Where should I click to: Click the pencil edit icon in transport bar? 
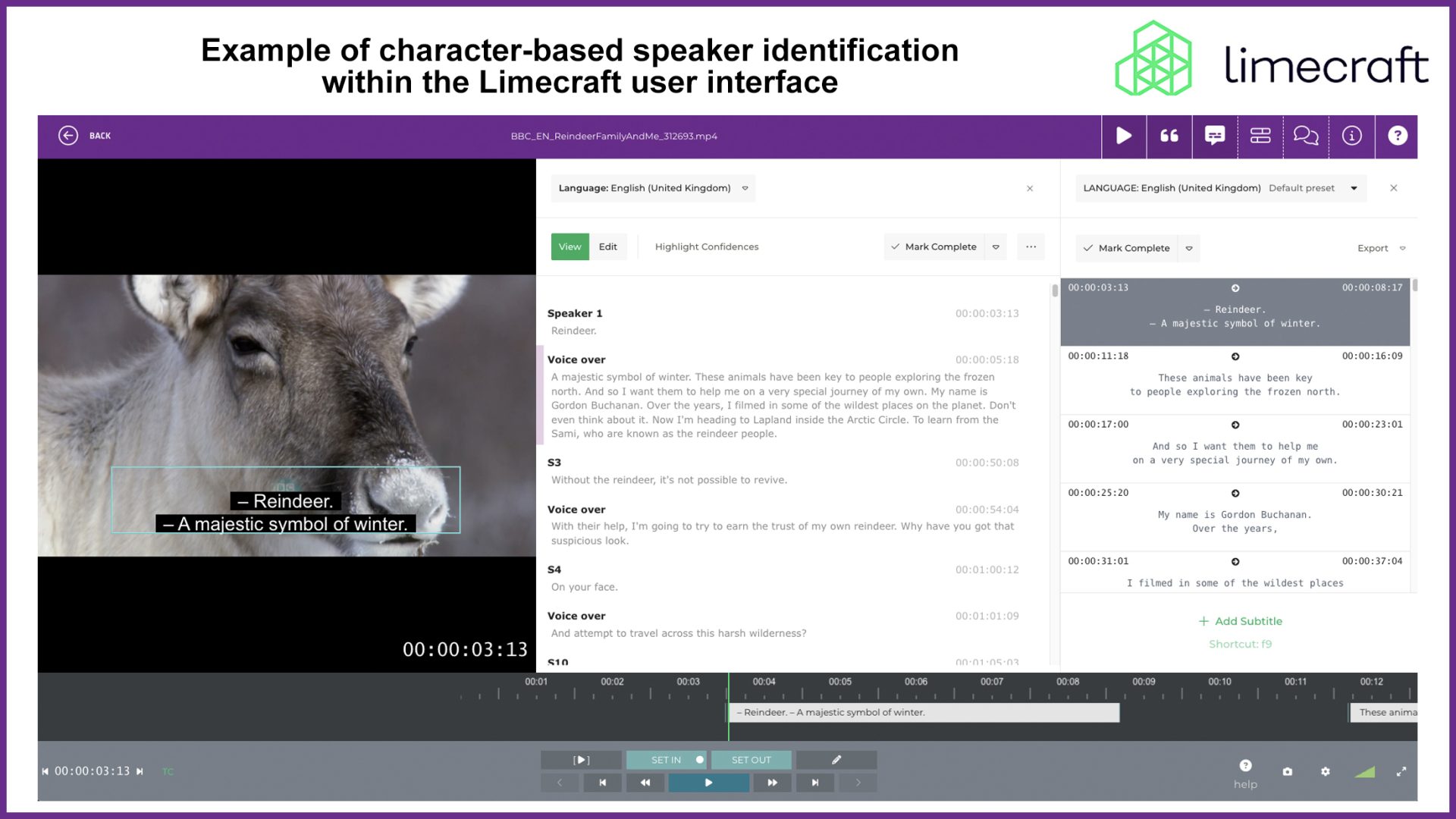(836, 760)
